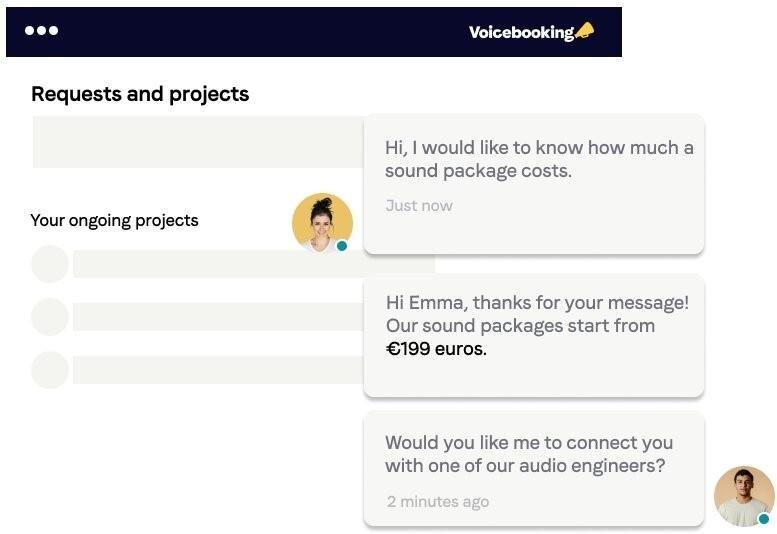Image resolution: width=777 pixels, height=534 pixels.
Task: Open the third ongoing project row
Action: coord(215,369)
